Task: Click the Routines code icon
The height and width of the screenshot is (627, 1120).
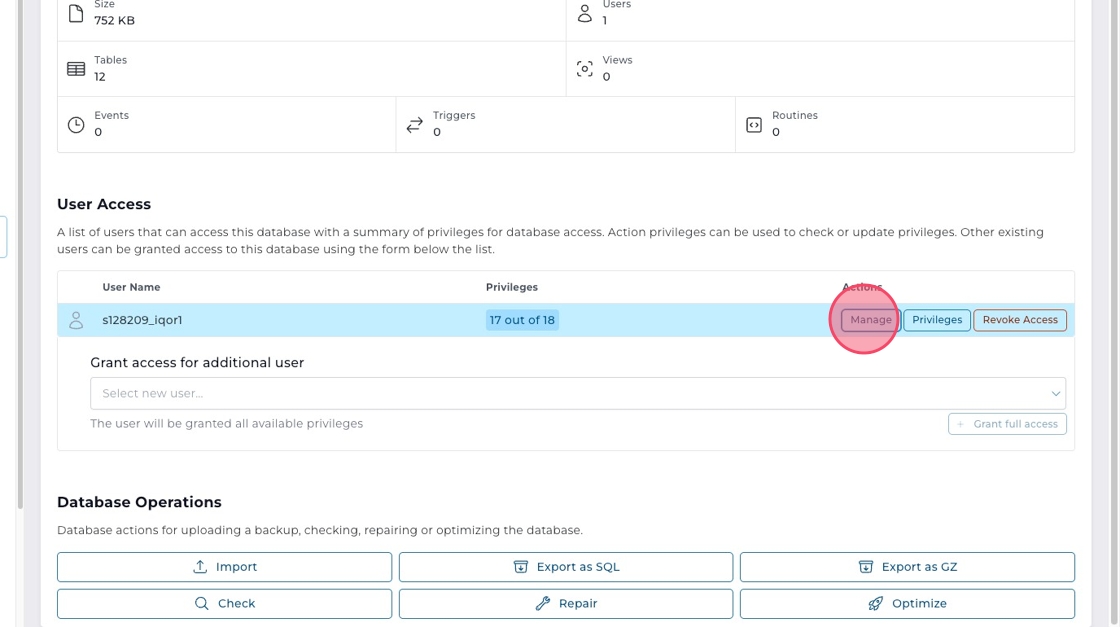Action: tap(754, 125)
